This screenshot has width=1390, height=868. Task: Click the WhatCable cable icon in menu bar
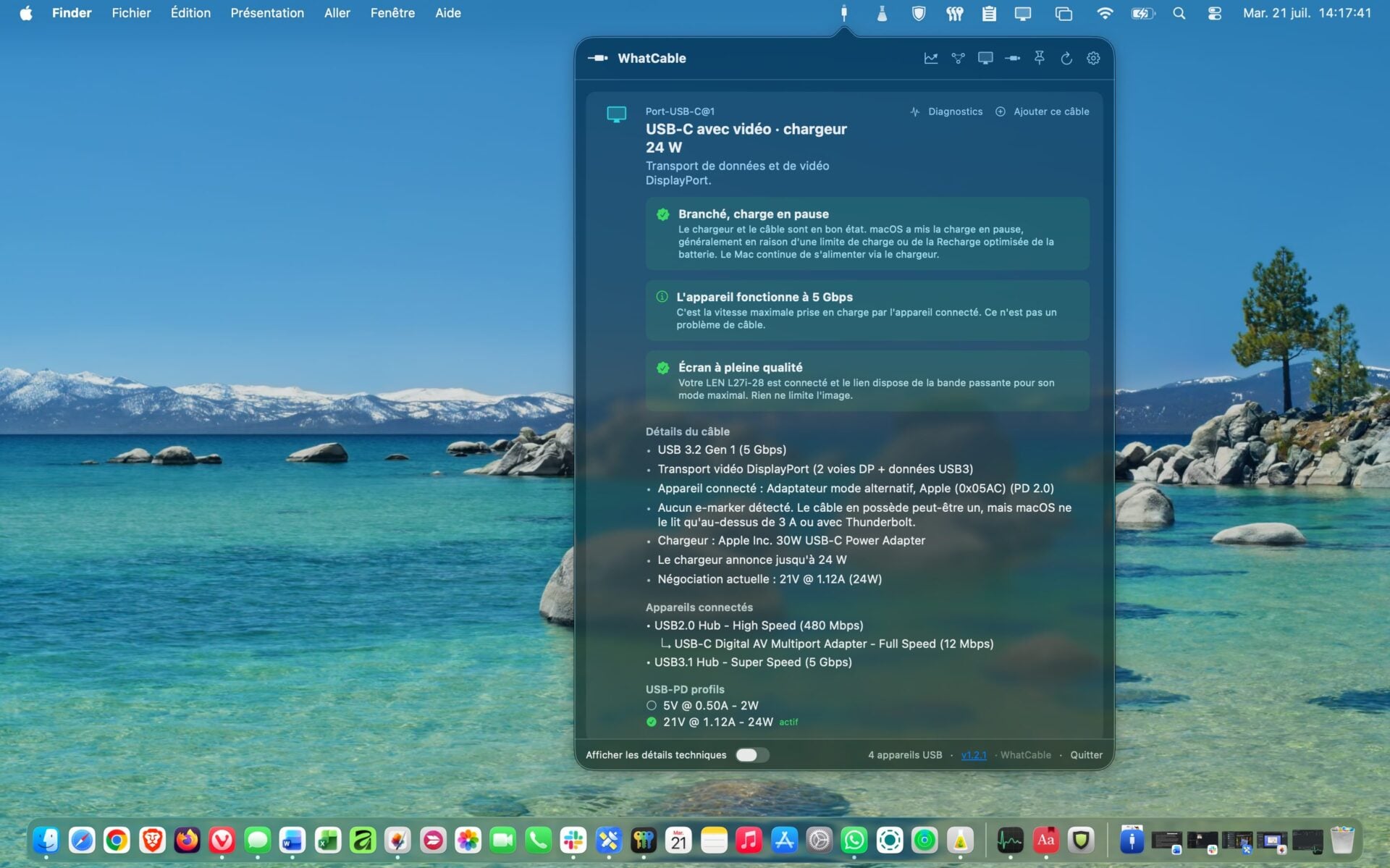(x=844, y=13)
